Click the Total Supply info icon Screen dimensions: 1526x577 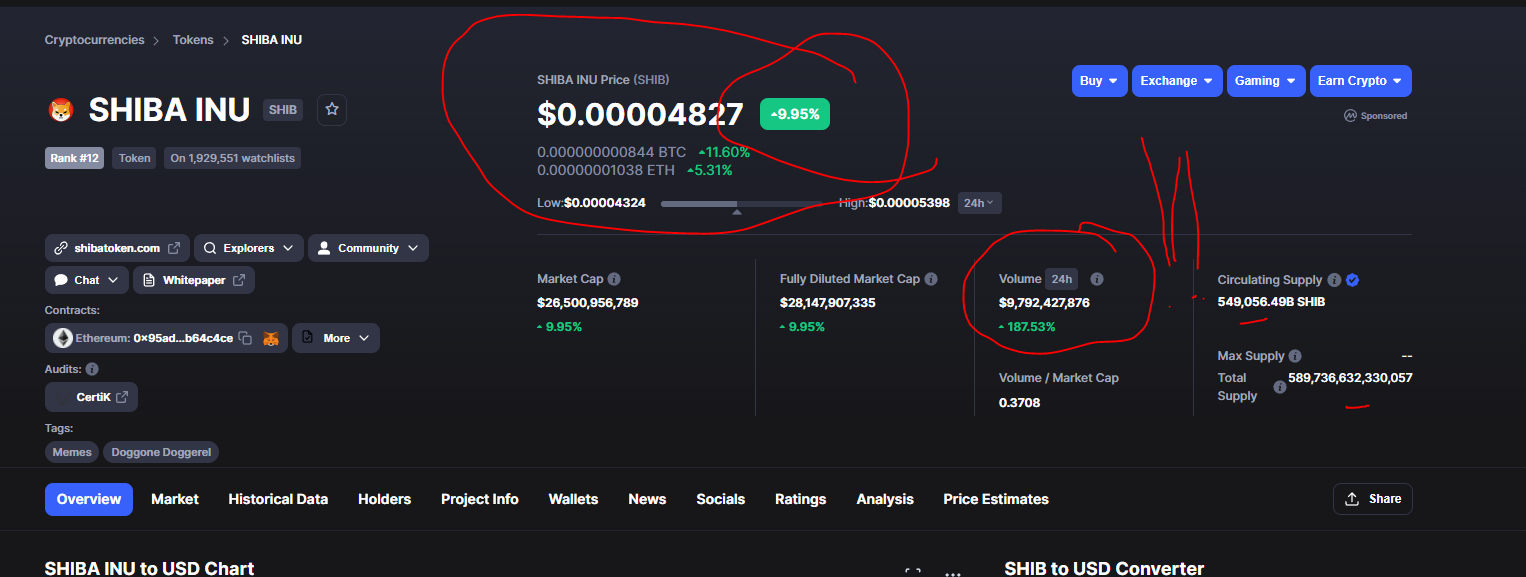click(x=1280, y=387)
